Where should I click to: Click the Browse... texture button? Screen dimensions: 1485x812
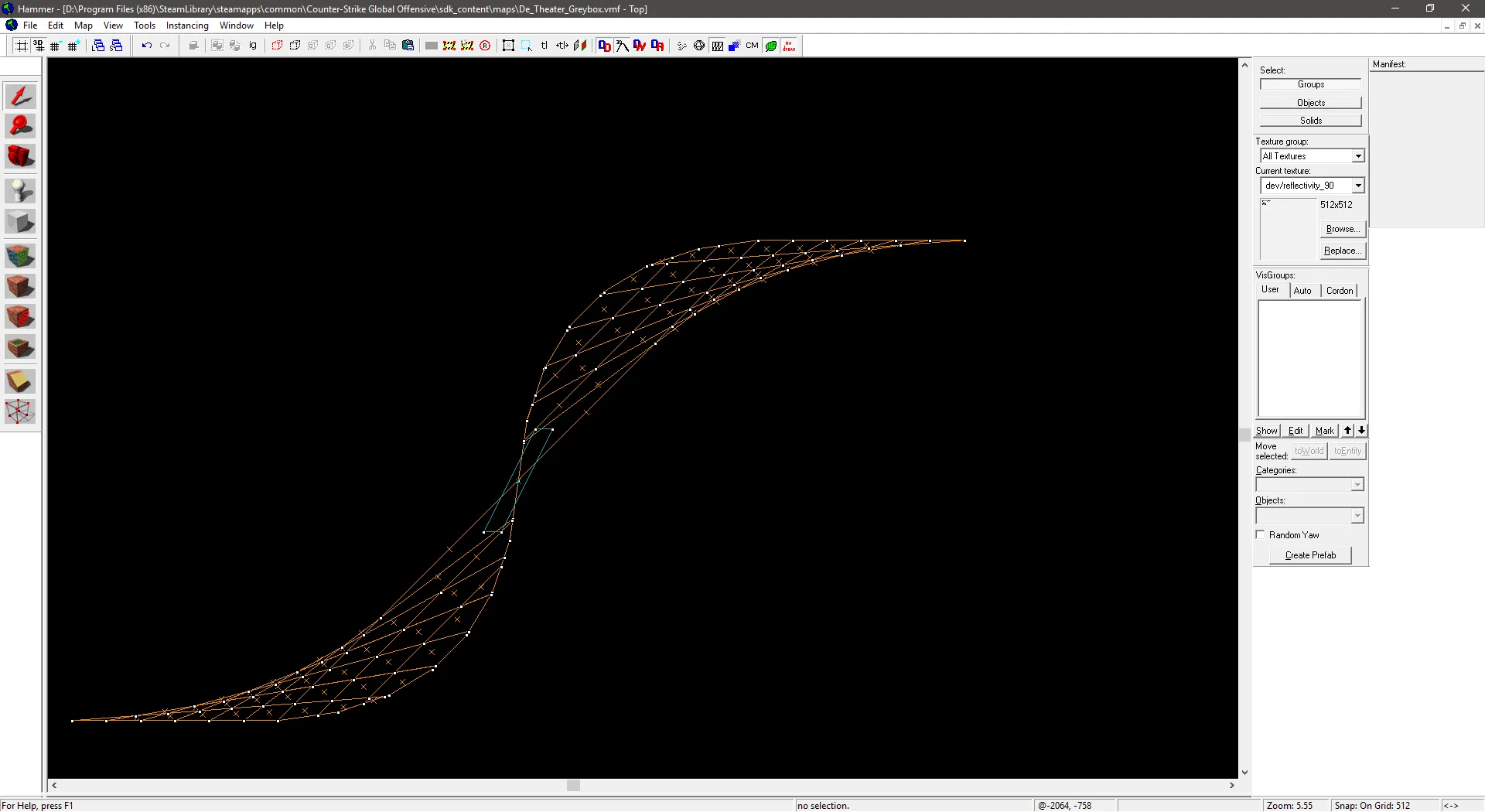coord(1342,229)
